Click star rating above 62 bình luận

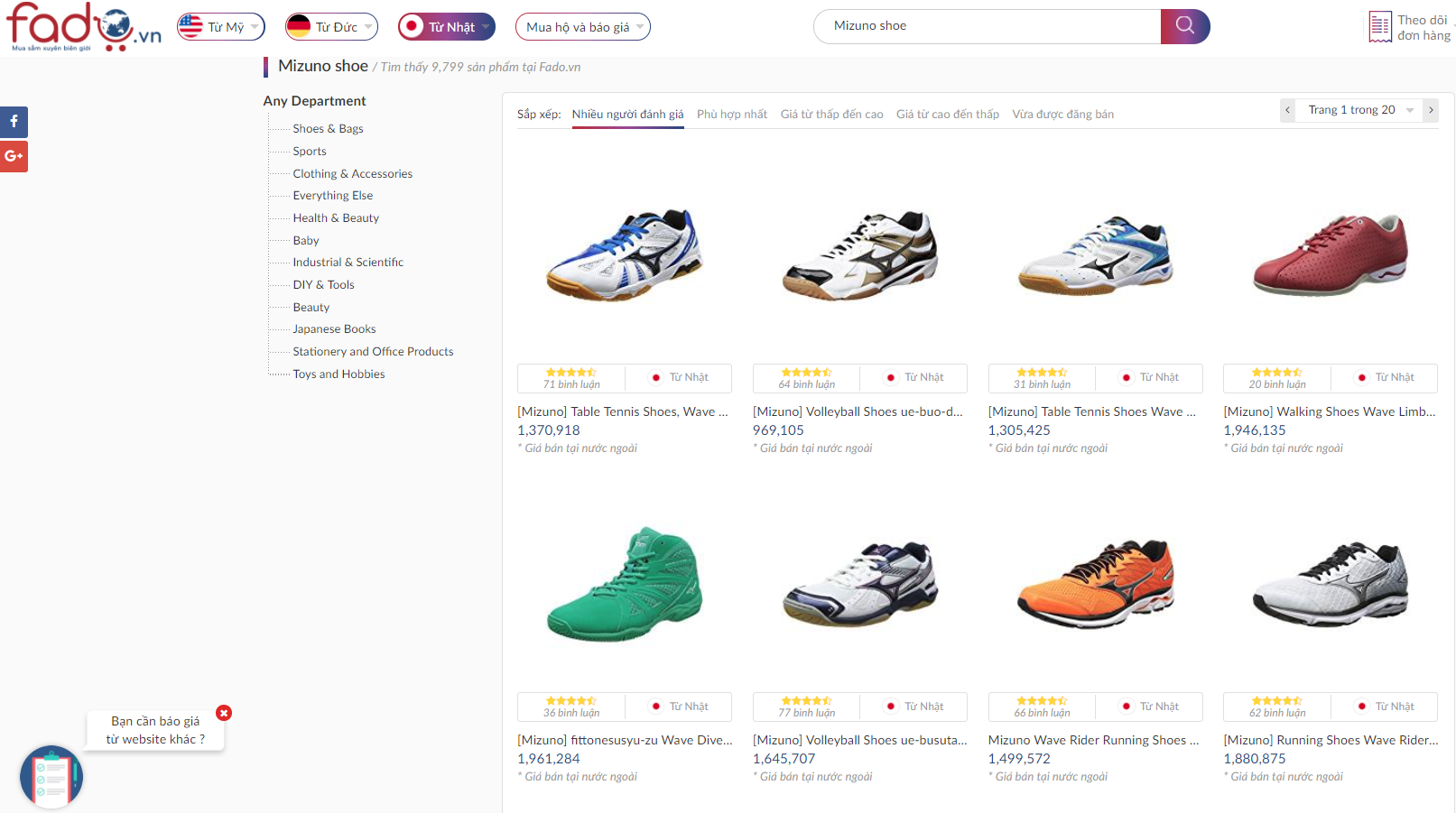click(x=1277, y=700)
